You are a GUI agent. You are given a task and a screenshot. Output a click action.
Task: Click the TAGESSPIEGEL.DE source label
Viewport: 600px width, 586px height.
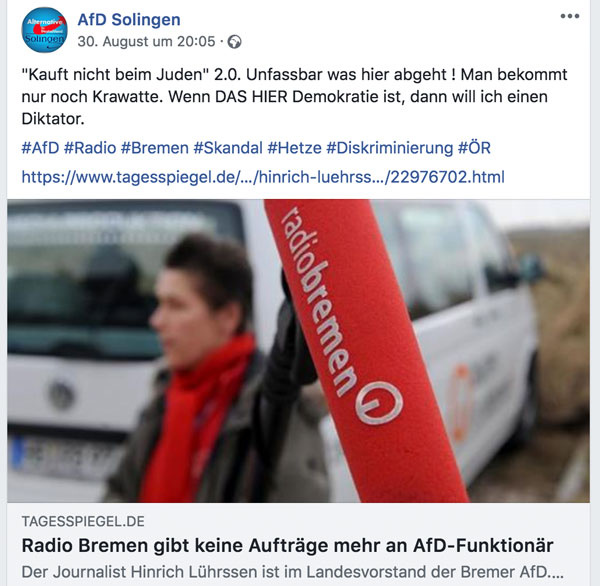tap(83, 522)
